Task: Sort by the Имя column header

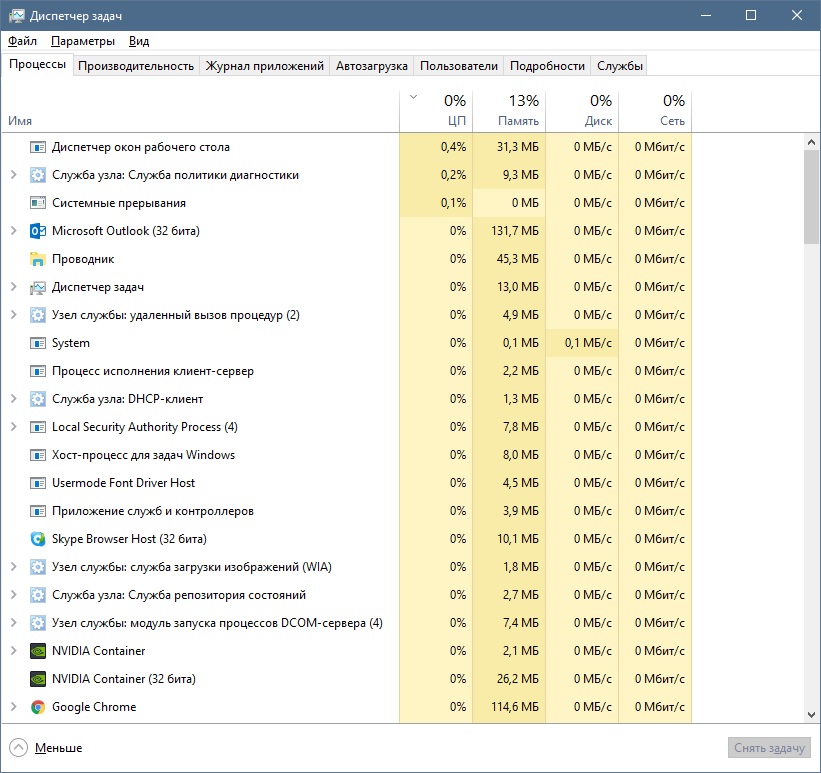Action: click(201, 111)
